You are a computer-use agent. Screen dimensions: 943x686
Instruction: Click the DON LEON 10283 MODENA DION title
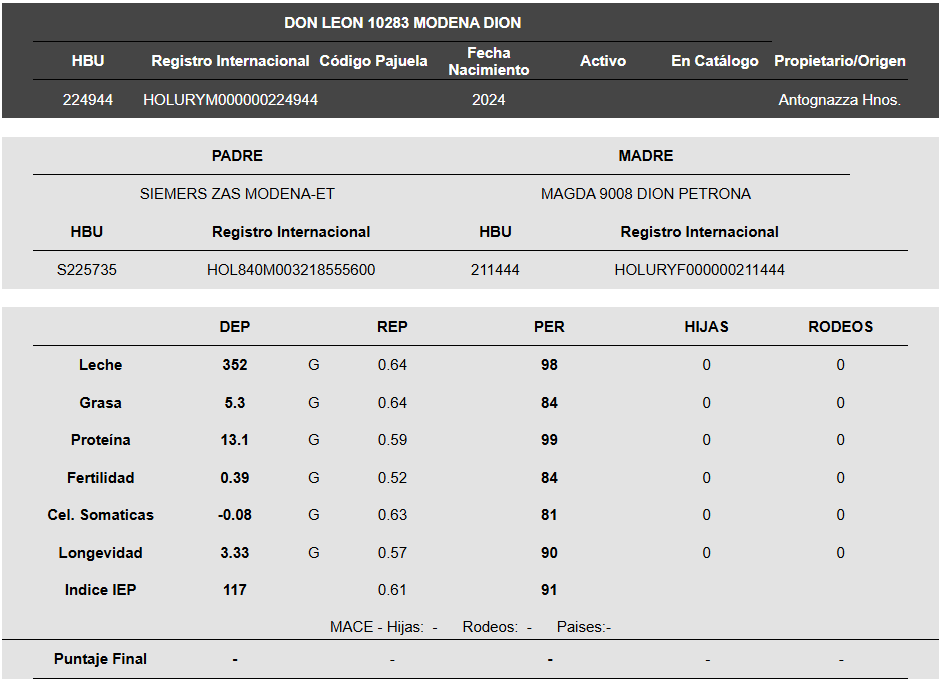[x=402, y=23]
